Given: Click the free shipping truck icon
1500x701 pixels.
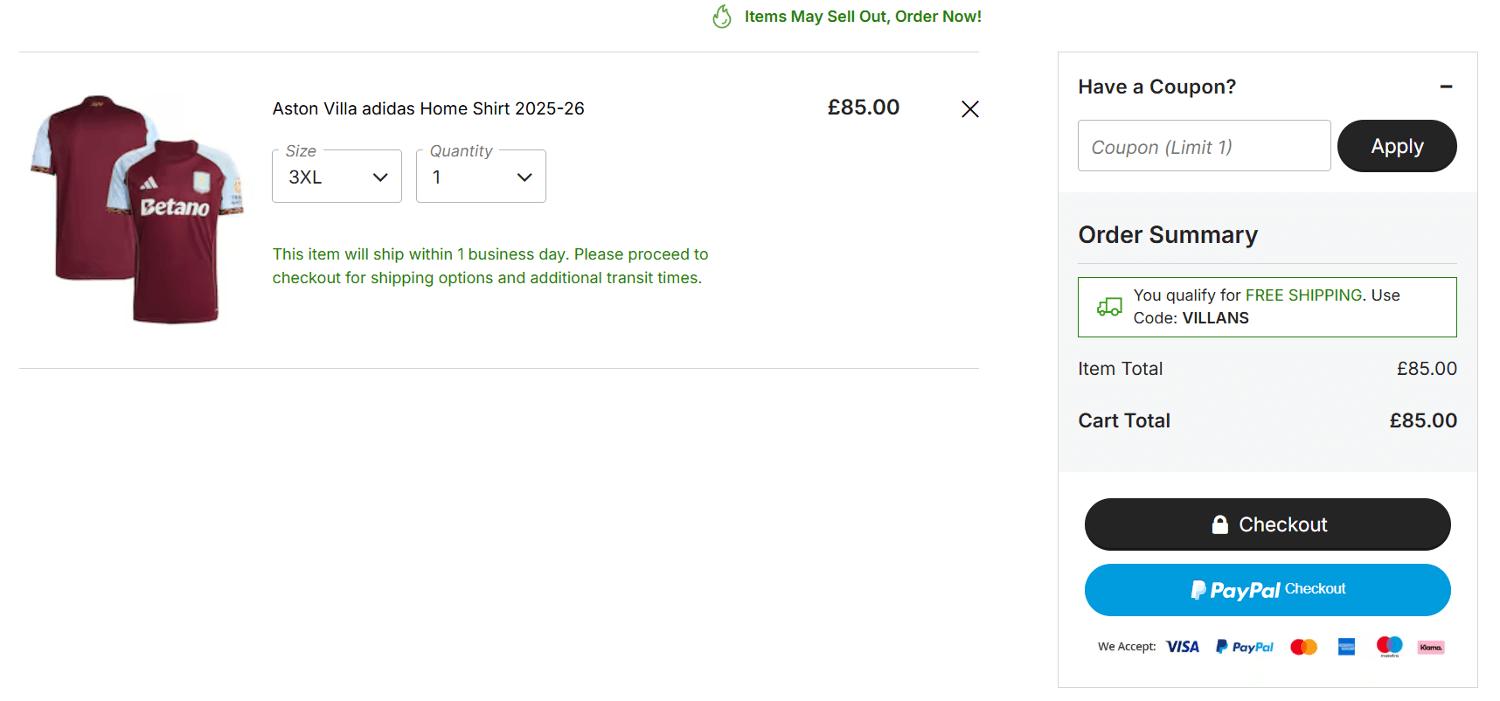Looking at the screenshot, I should coord(1108,306).
